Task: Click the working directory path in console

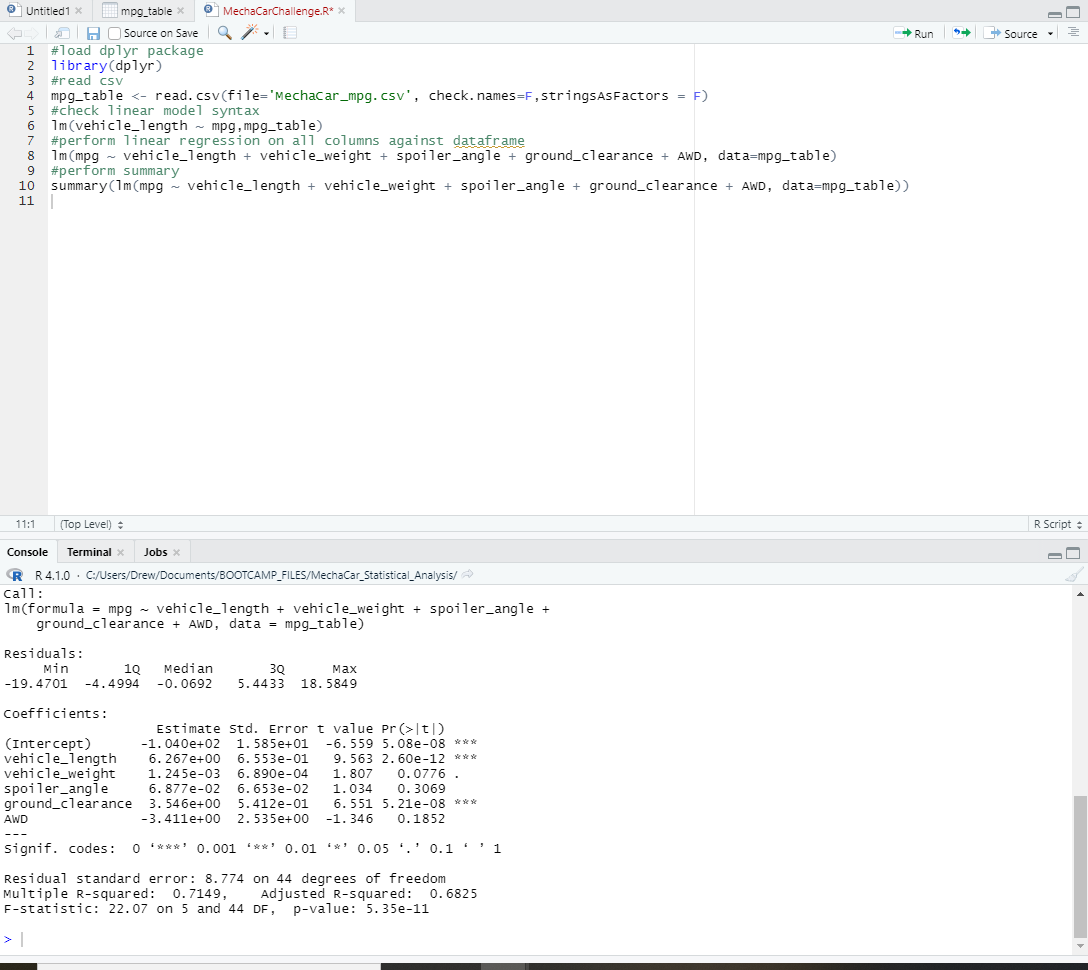Action: click(x=271, y=575)
